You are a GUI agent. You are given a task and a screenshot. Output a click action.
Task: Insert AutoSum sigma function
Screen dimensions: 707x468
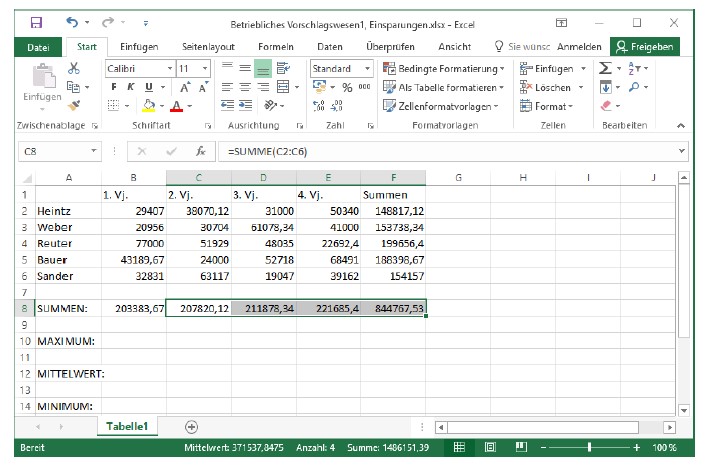(605, 69)
